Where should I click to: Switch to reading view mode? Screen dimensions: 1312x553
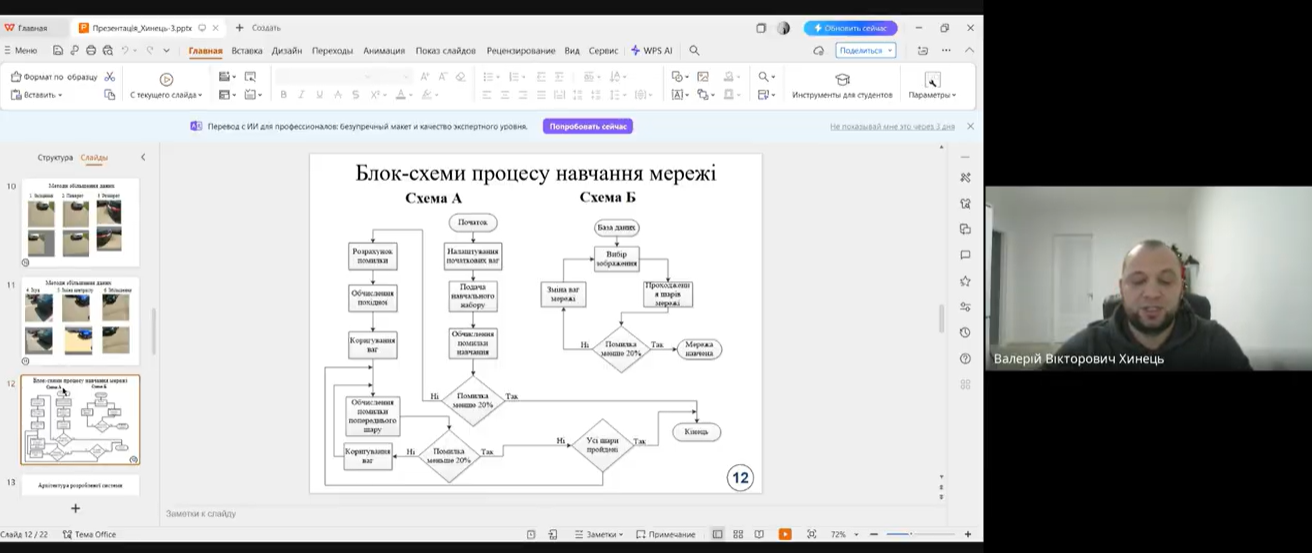[x=758, y=534]
